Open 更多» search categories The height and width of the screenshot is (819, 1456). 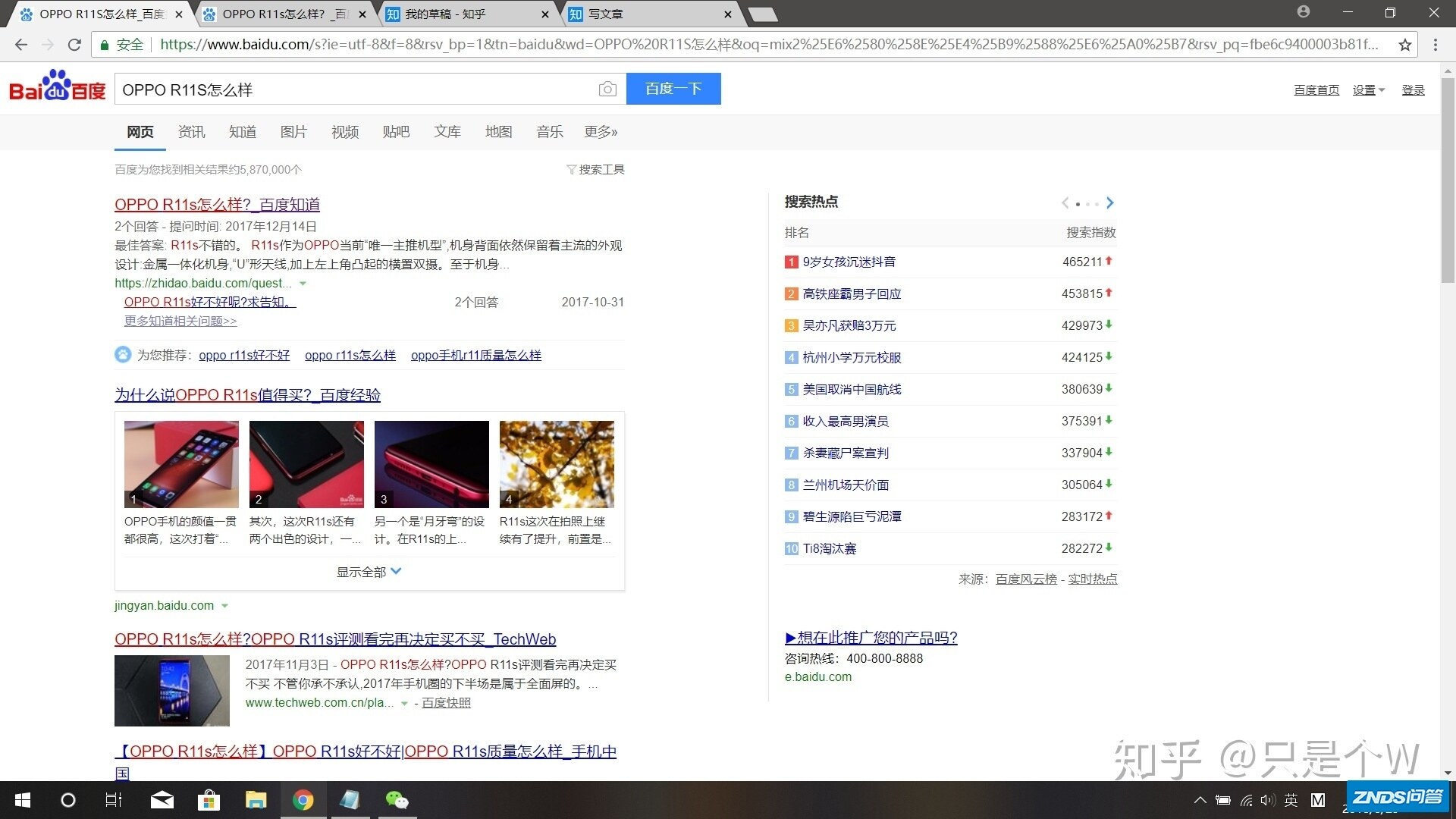pos(601,132)
